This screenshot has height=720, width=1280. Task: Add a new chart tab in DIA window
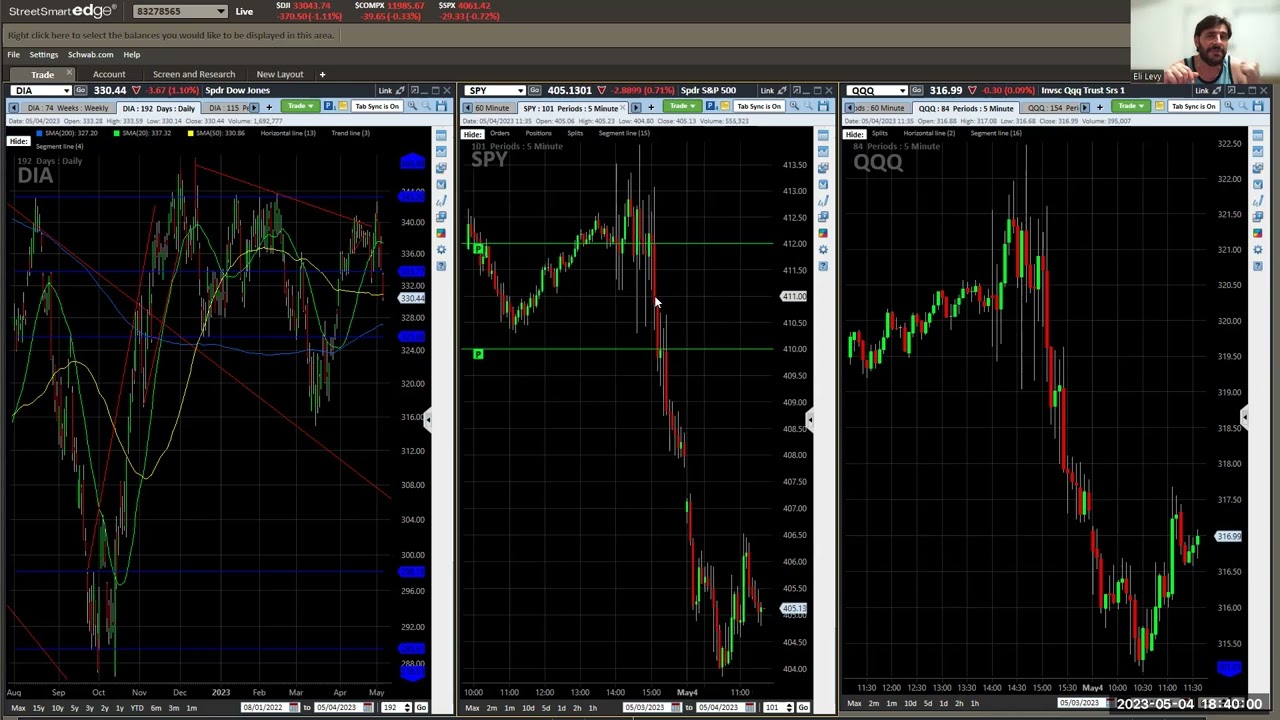pyautogui.click(x=269, y=107)
